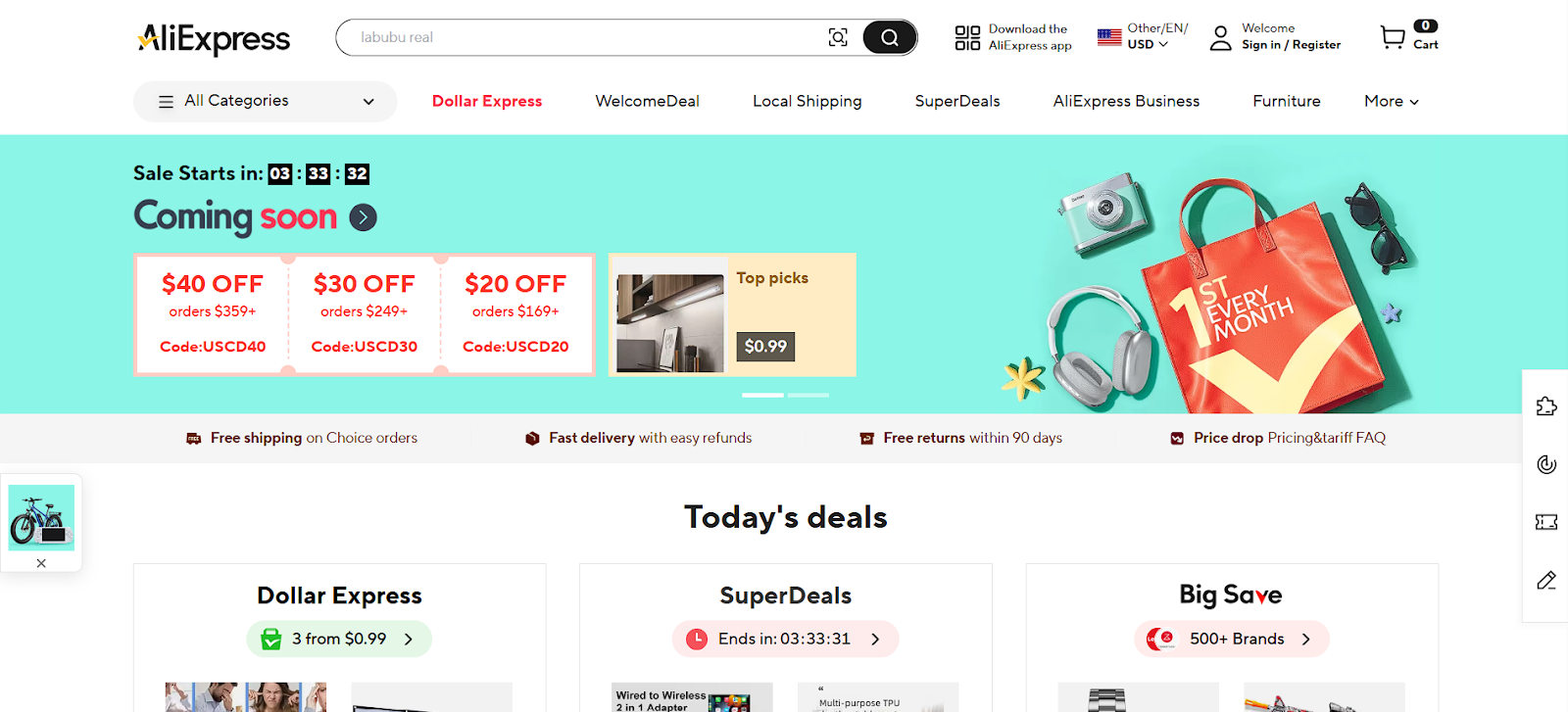Open the USD currency language dropdown
Viewport: 1568px width, 712px height.
[x=1147, y=44]
